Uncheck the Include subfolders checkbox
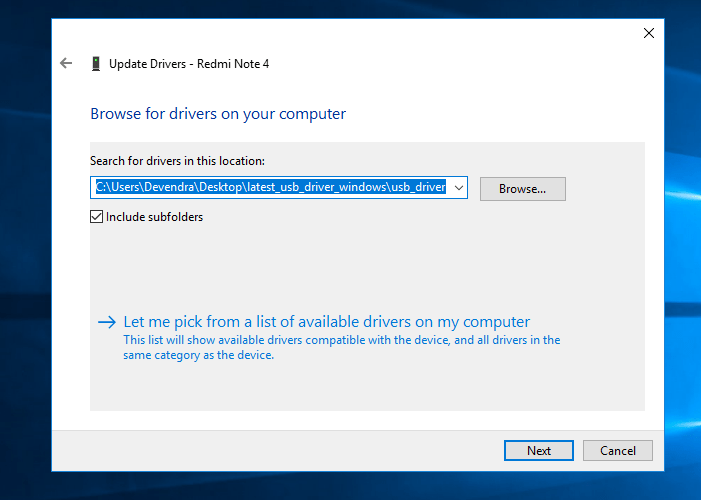 [97, 217]
